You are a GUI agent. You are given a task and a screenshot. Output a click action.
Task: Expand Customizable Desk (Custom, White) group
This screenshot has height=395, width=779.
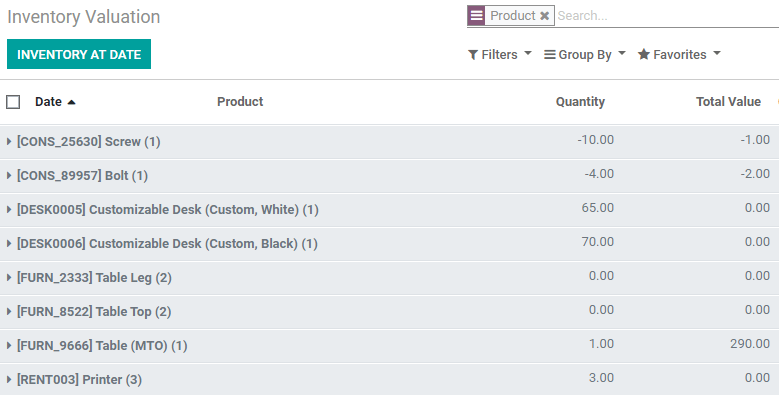click(x=390, y=210)
